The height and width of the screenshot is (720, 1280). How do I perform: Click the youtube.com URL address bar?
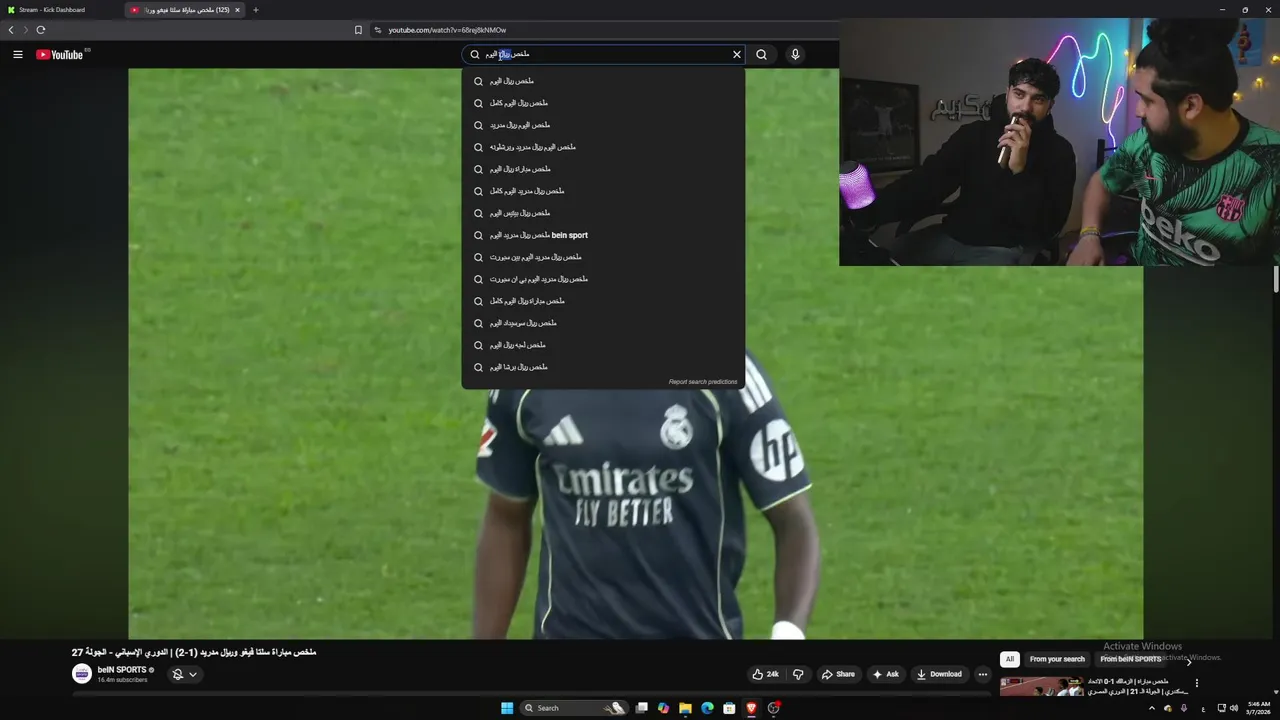447,30
